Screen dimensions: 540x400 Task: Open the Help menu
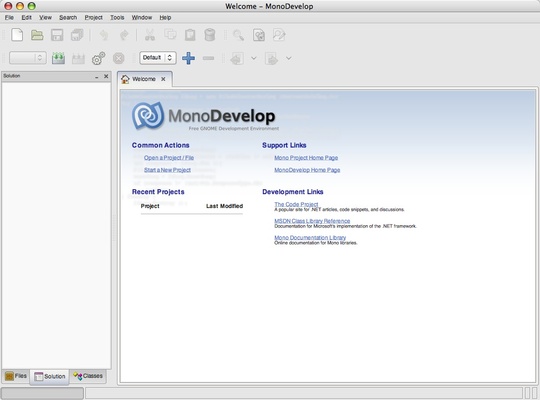coord(165,17)
